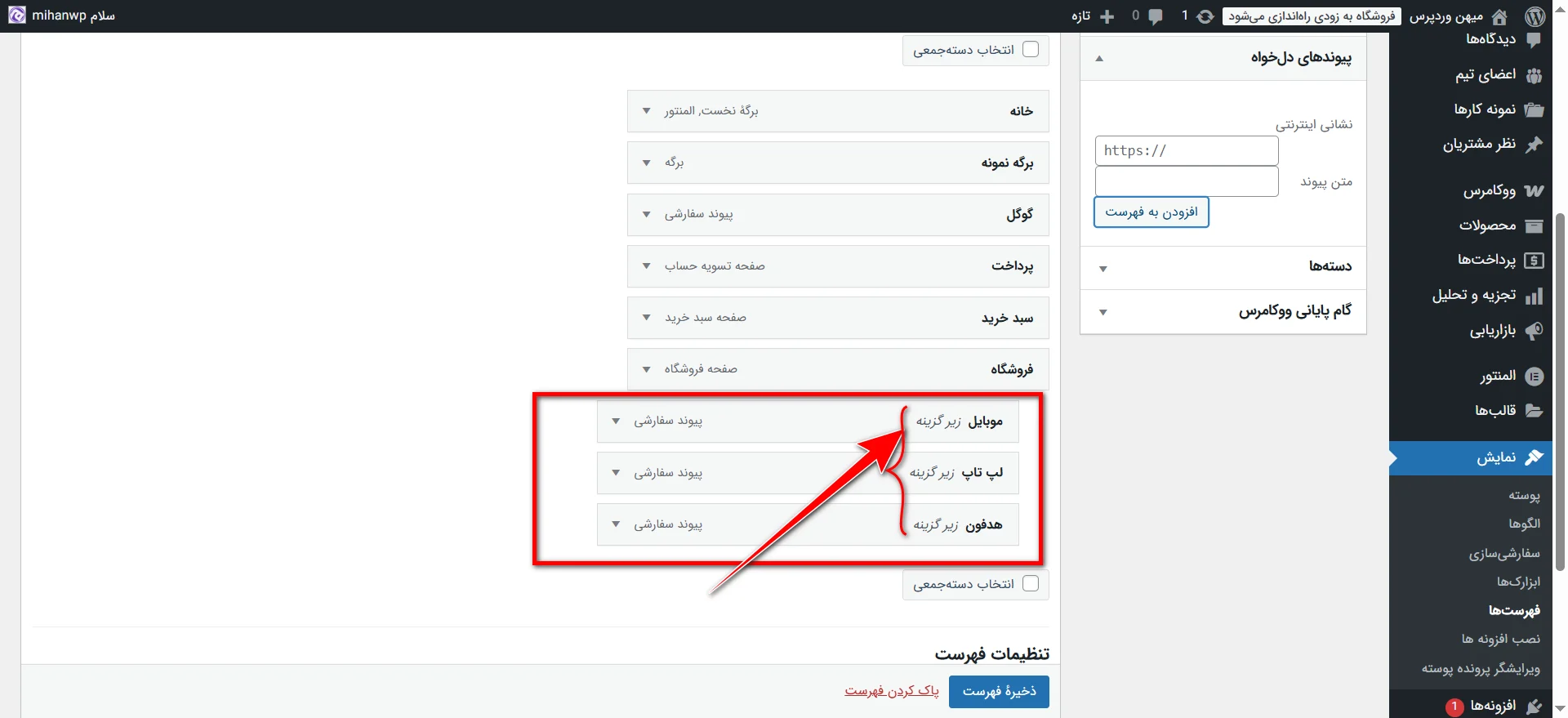Click the پاک کردن فهرست link
The width and height of the screenshot is (1568, 718).
coord(892,691)
